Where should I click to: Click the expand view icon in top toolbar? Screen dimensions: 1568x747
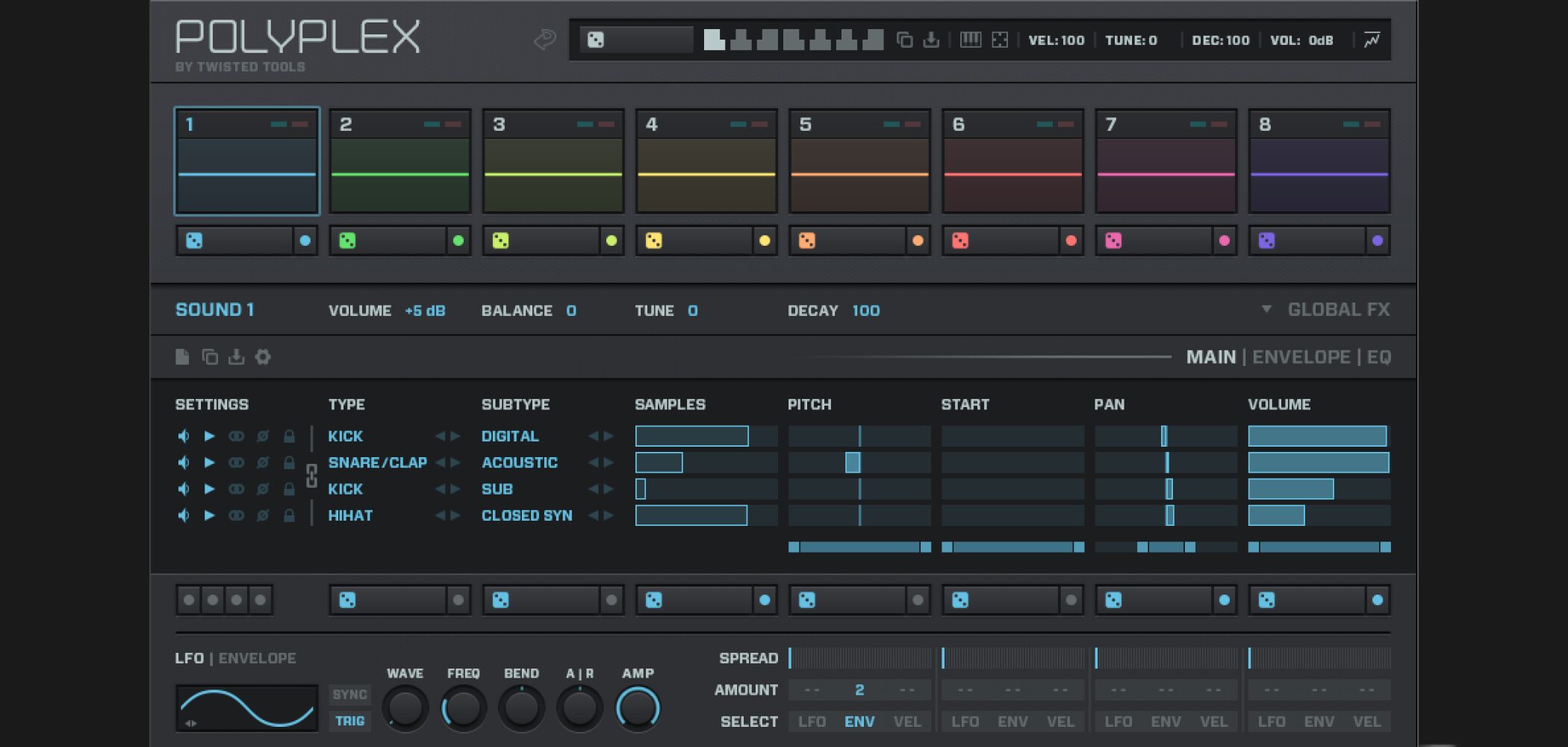click(1000, 40)
